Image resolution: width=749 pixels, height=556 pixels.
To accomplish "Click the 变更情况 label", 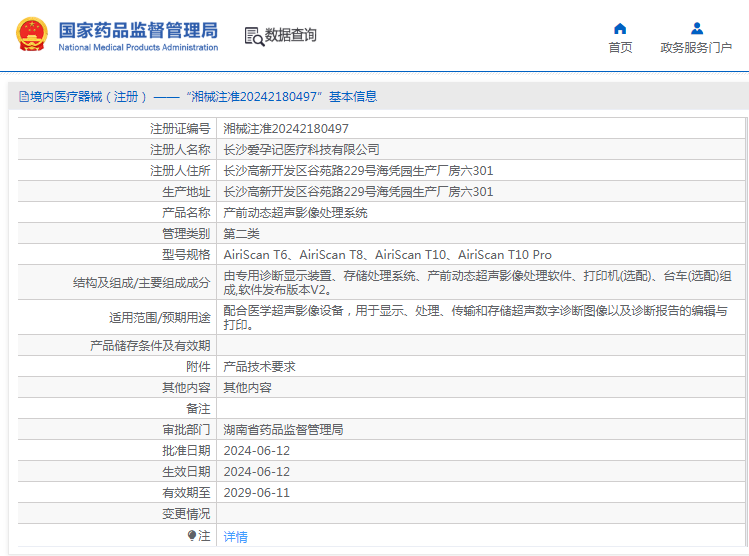I will click(x=186, y=514).
